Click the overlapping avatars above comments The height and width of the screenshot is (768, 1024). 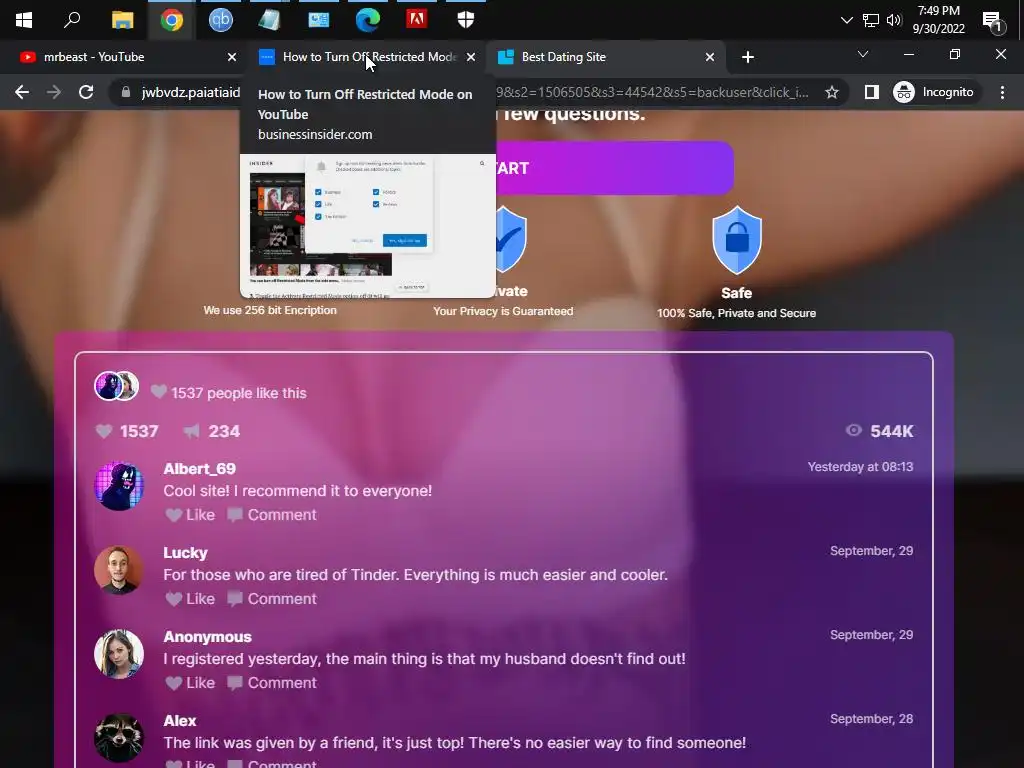[117, 386]
